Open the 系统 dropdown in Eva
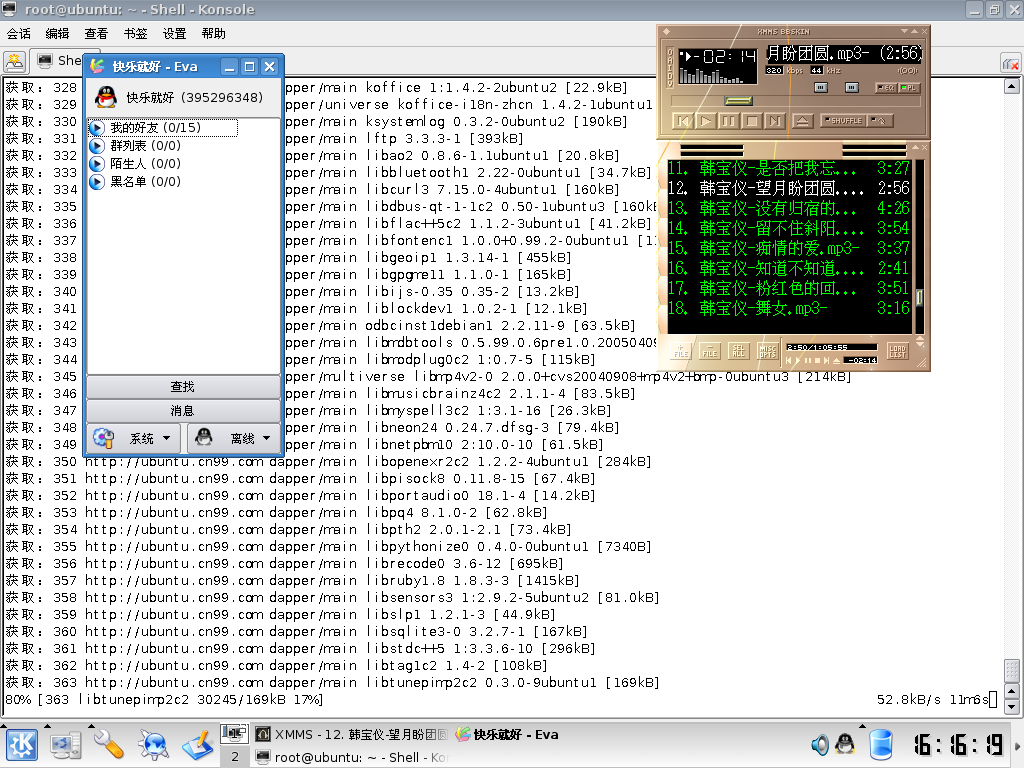 (x=135, y=438)
